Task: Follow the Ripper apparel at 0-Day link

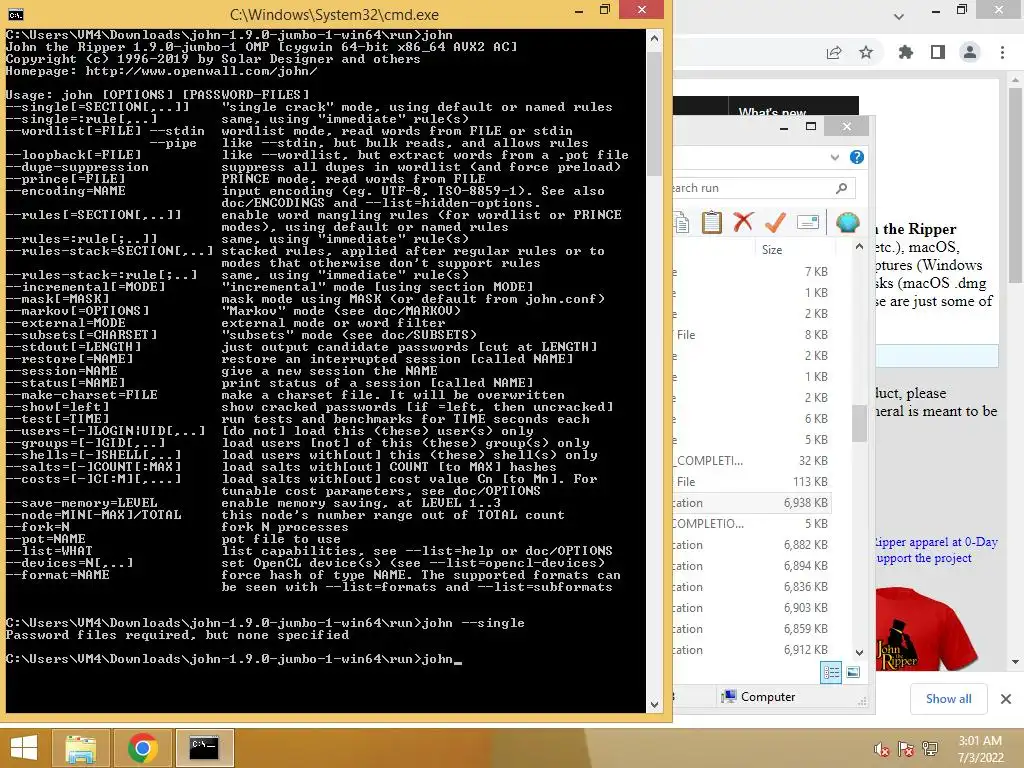Action: pyautogui.click(x=935, y=542)
